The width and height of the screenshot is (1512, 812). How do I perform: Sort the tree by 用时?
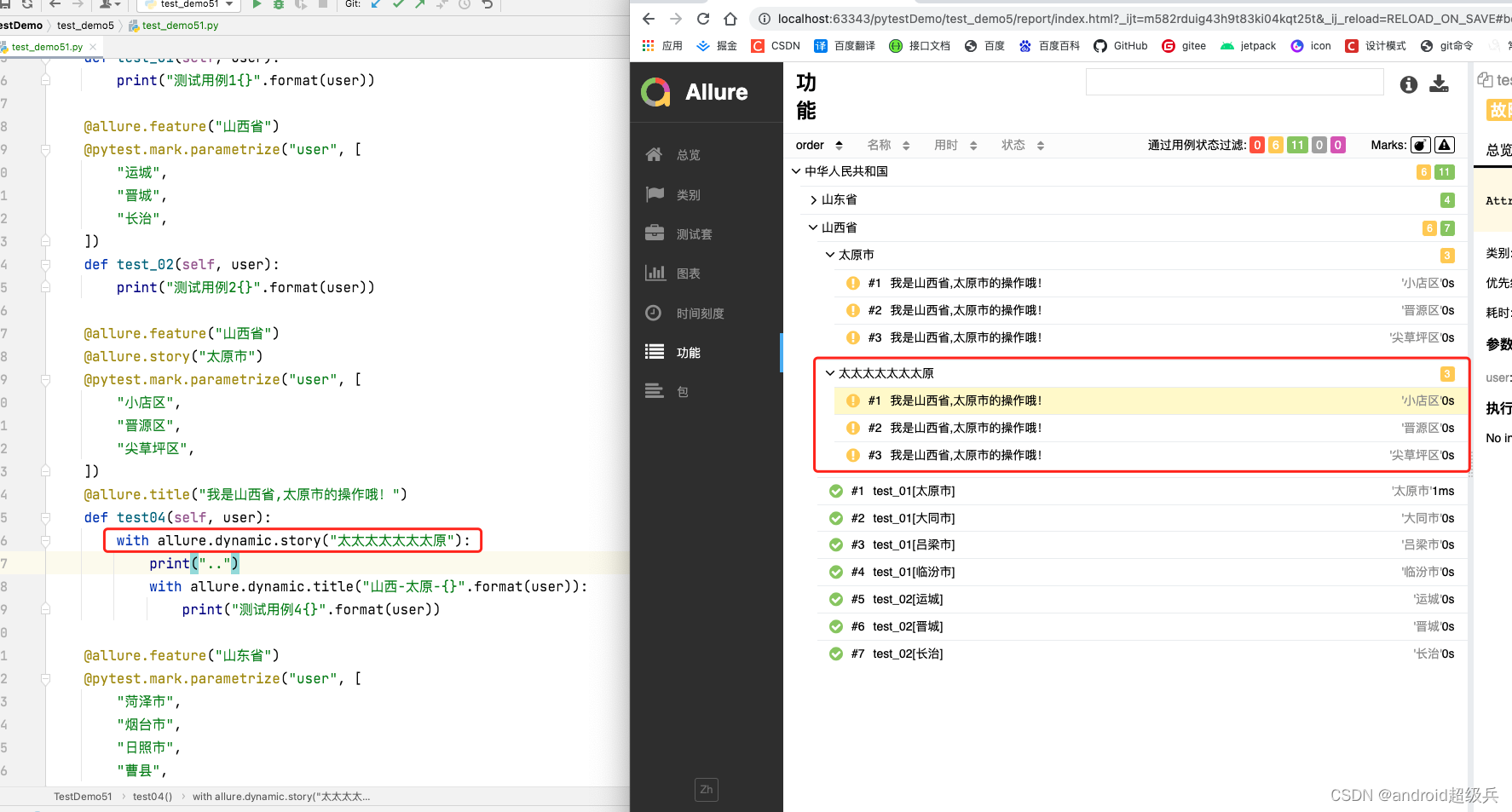(955, 145)
